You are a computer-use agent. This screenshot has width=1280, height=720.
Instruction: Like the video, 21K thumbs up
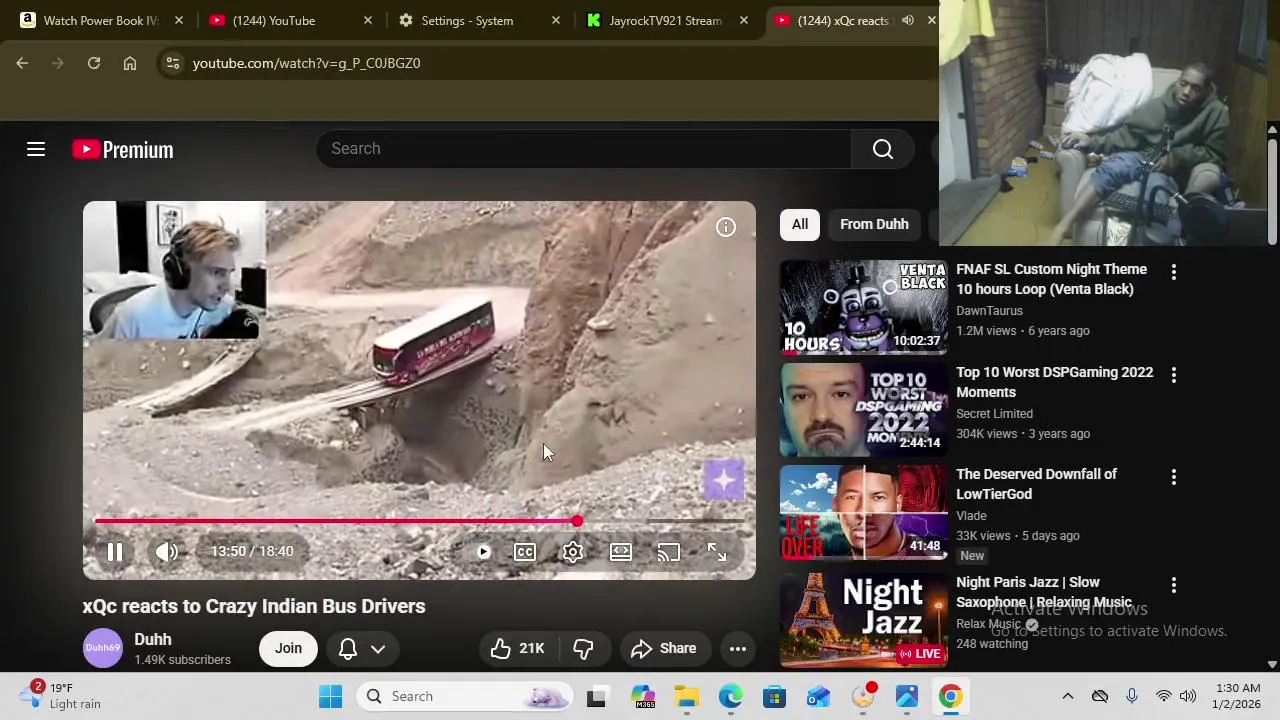click(x=518, y=648)
